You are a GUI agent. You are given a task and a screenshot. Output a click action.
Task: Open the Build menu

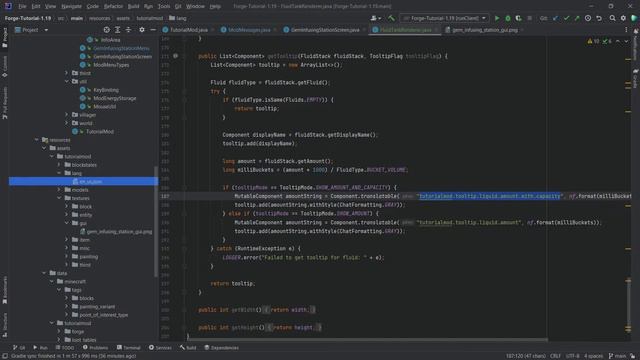coord(133,6)
